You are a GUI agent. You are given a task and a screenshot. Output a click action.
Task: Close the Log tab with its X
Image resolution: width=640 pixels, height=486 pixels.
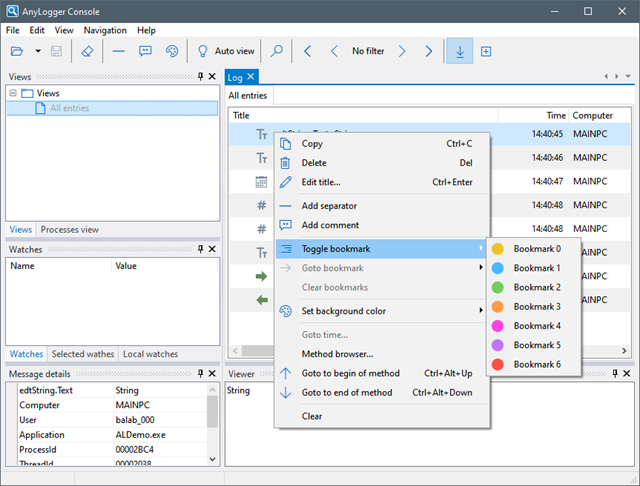click(x=251, y=77)
